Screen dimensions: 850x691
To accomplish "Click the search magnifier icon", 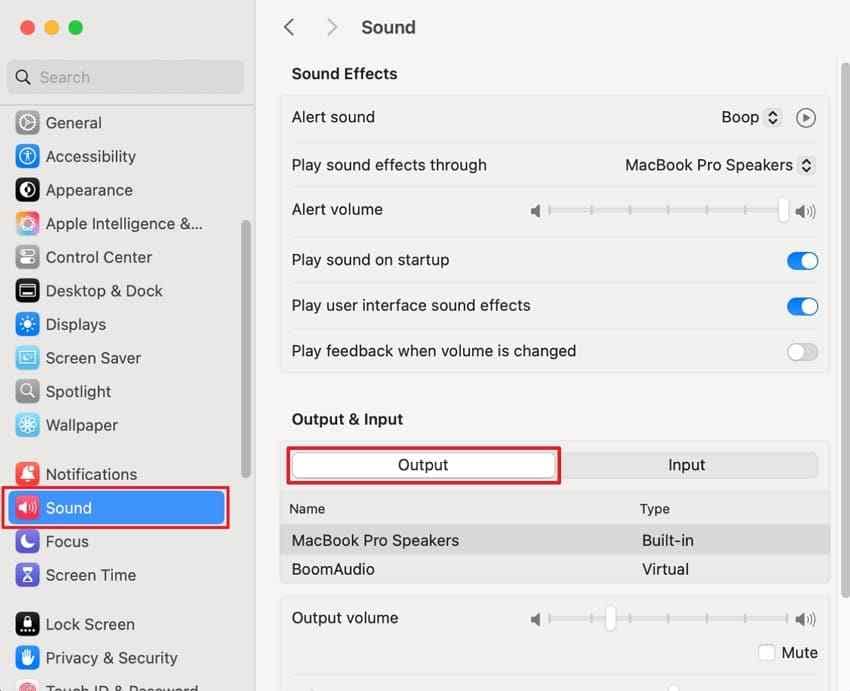I will click(23, 77).
